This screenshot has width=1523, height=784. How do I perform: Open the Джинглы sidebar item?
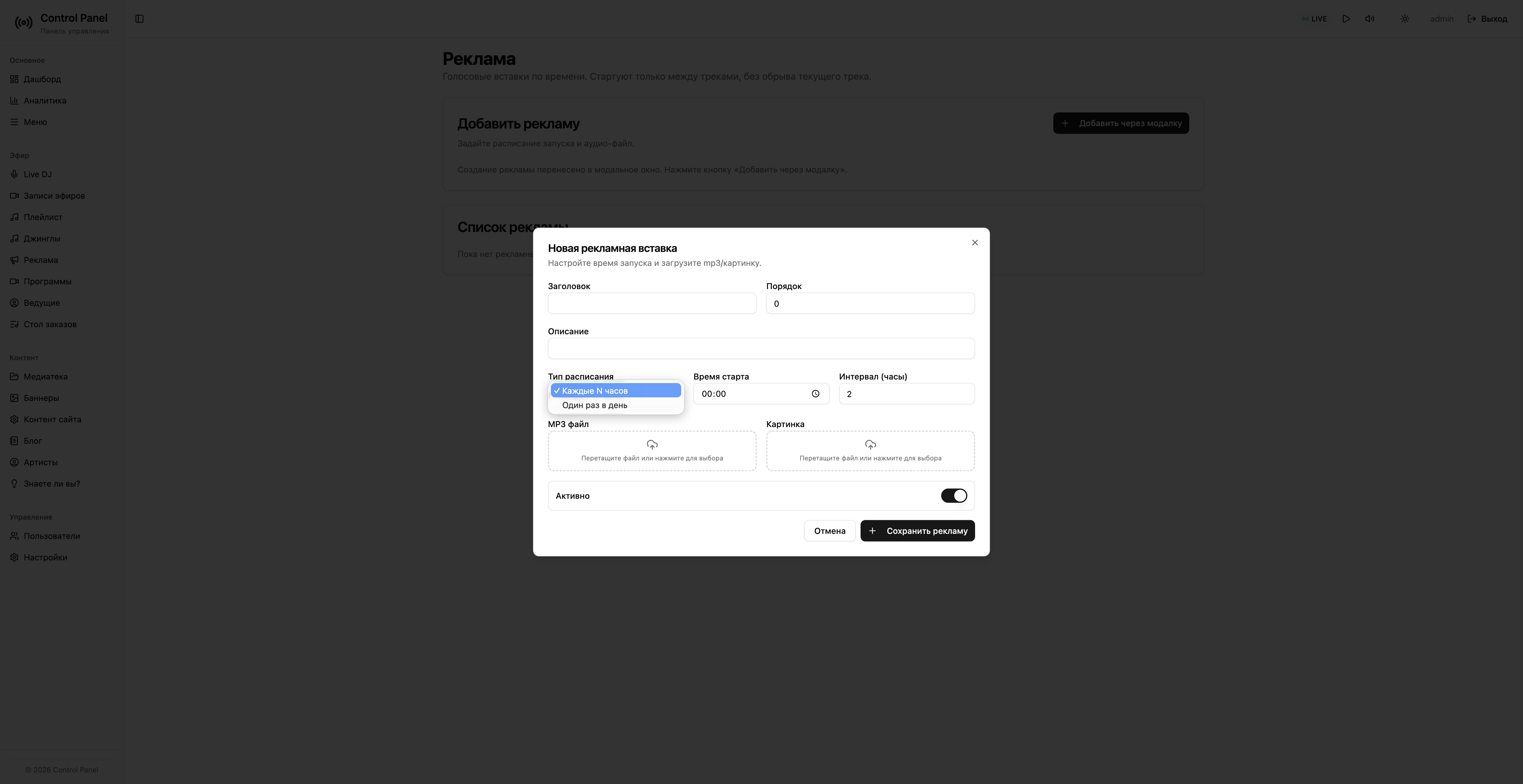click(x=41, y=238)
